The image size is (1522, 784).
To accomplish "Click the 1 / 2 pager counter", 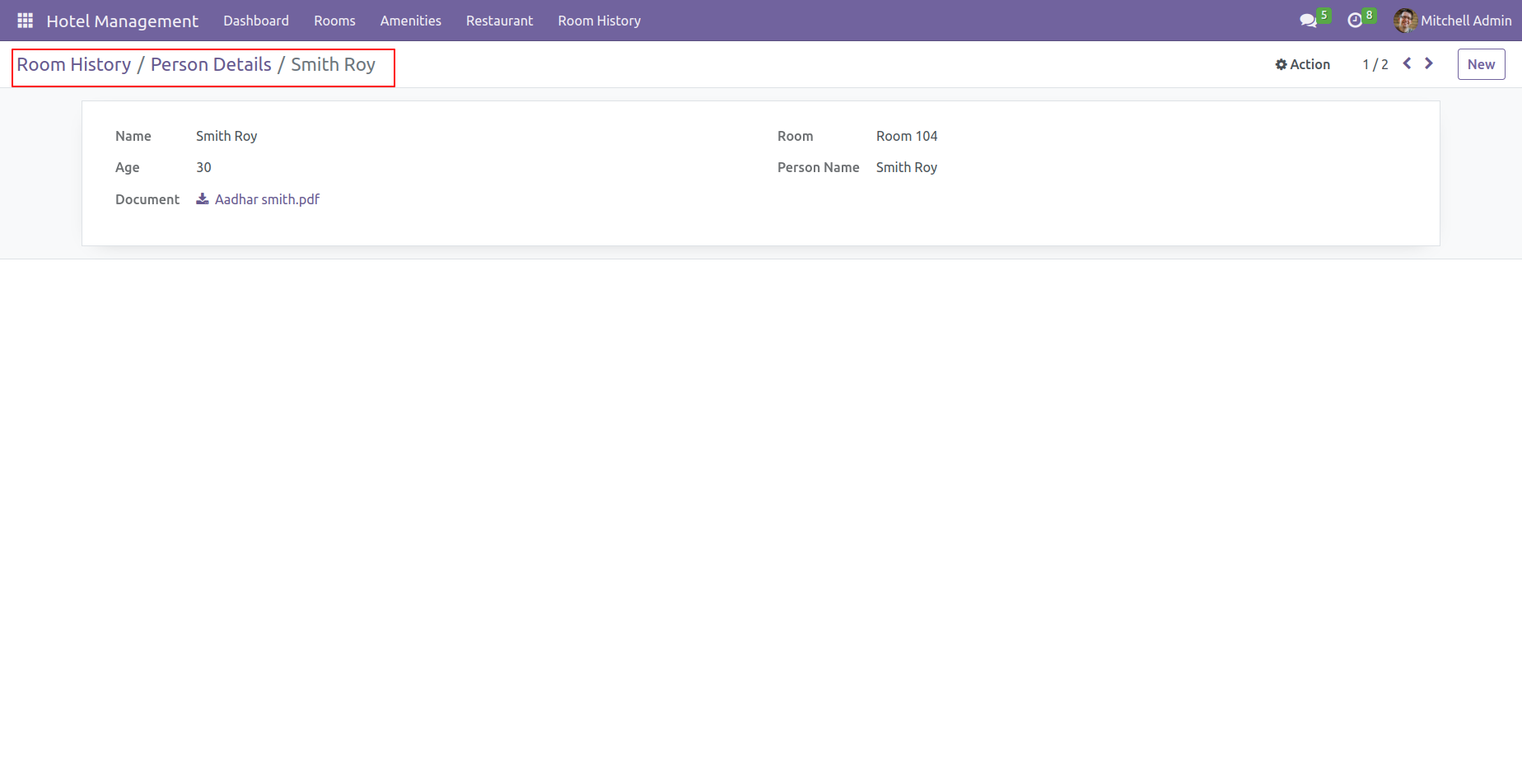I will pos(1375,64).
